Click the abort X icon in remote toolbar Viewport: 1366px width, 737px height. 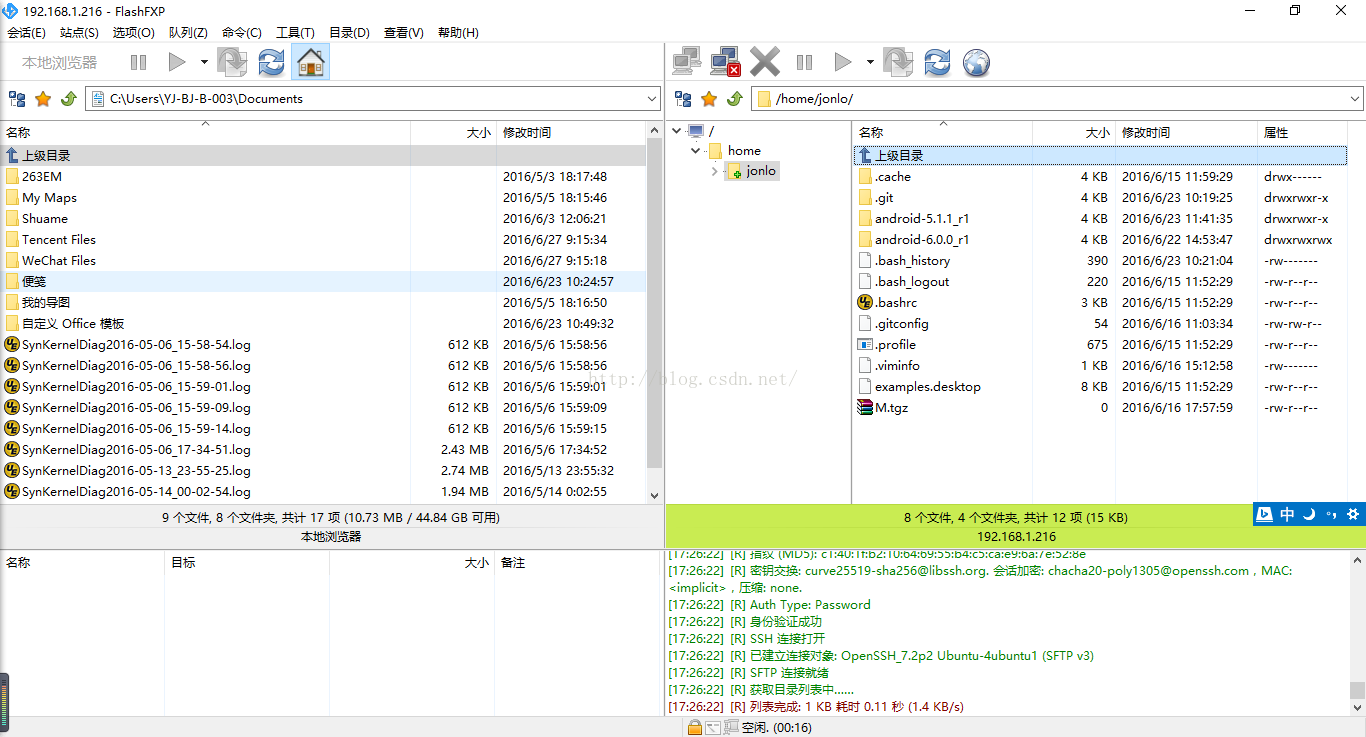(x=765, y=63)
